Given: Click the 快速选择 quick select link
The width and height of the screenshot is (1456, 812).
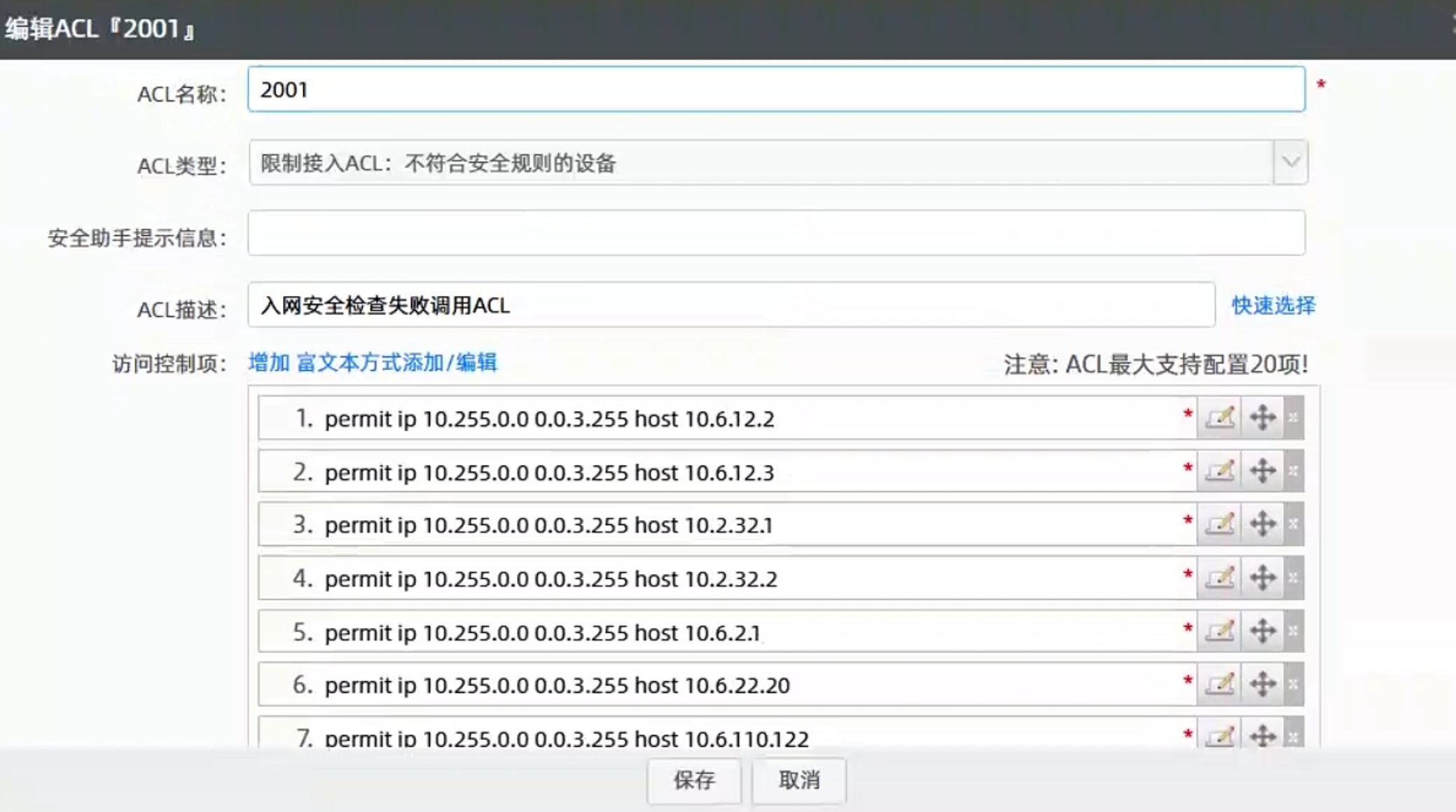Looking at the screenshot, I should [1273, 305].
